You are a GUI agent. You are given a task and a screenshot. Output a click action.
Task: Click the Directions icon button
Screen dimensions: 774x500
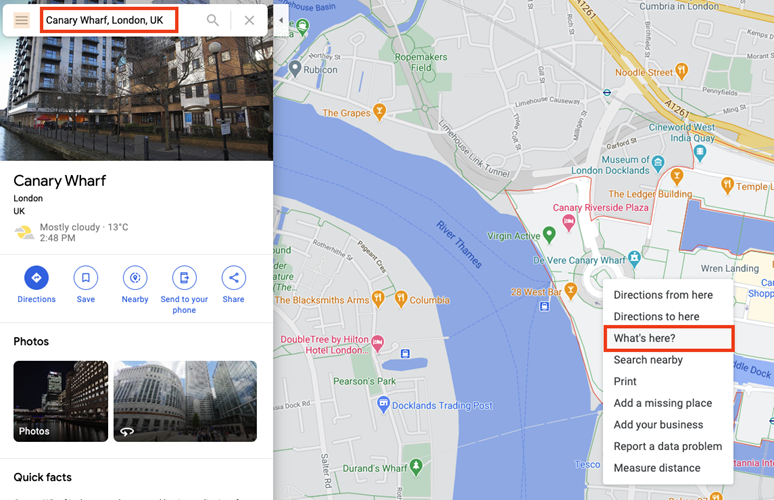37,277
